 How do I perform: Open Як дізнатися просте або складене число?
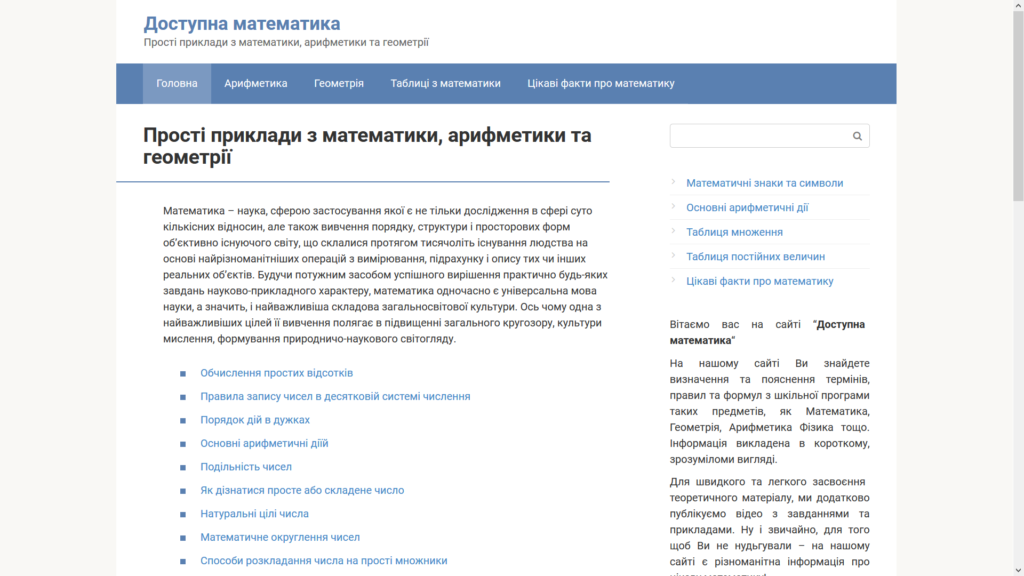click(302, 490)
